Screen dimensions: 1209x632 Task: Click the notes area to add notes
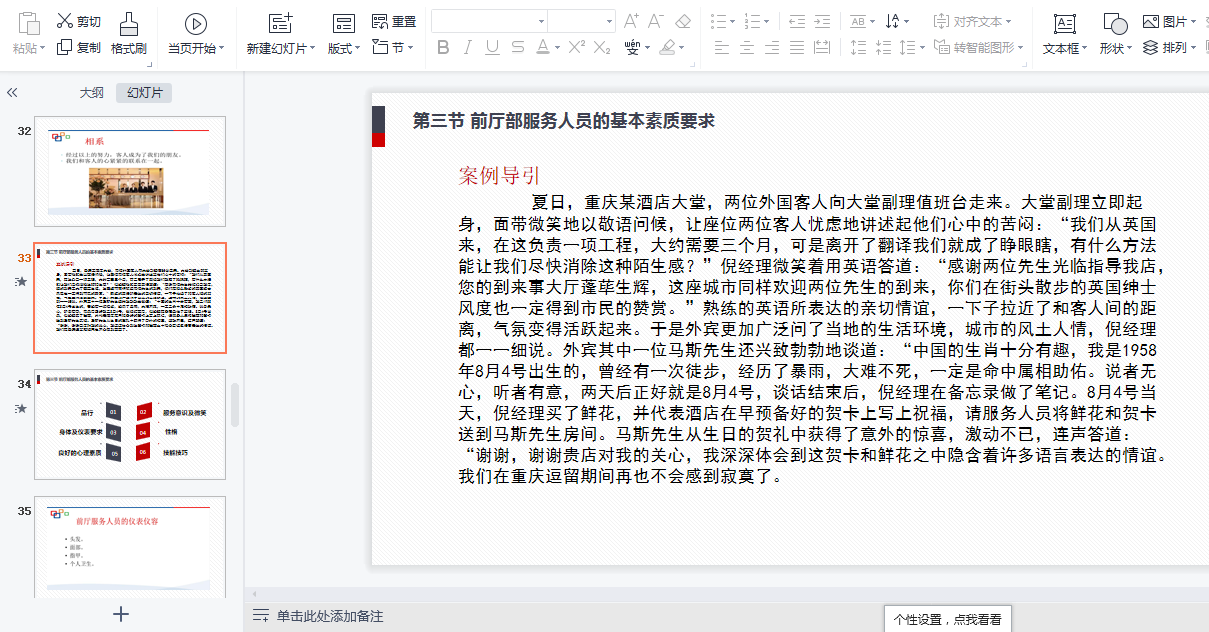coord(330,616)
